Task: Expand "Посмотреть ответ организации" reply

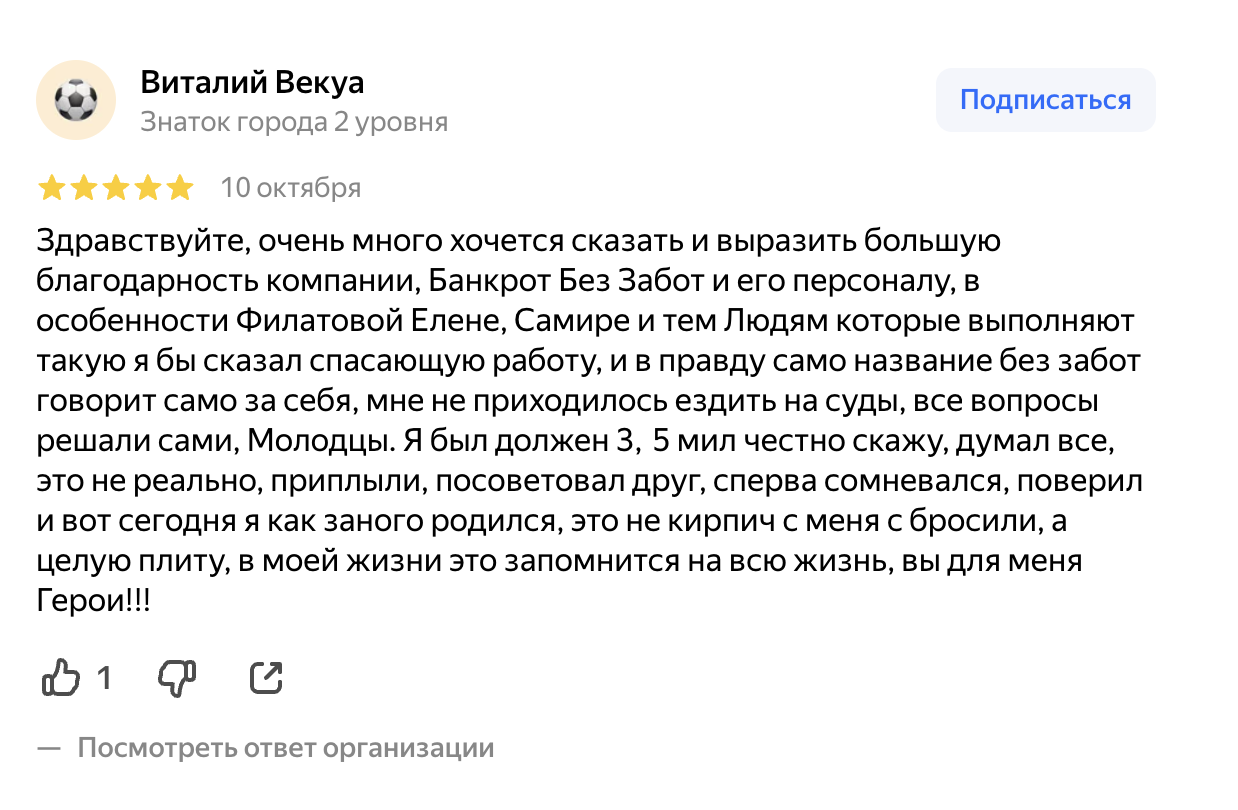Action: (286, 748)
